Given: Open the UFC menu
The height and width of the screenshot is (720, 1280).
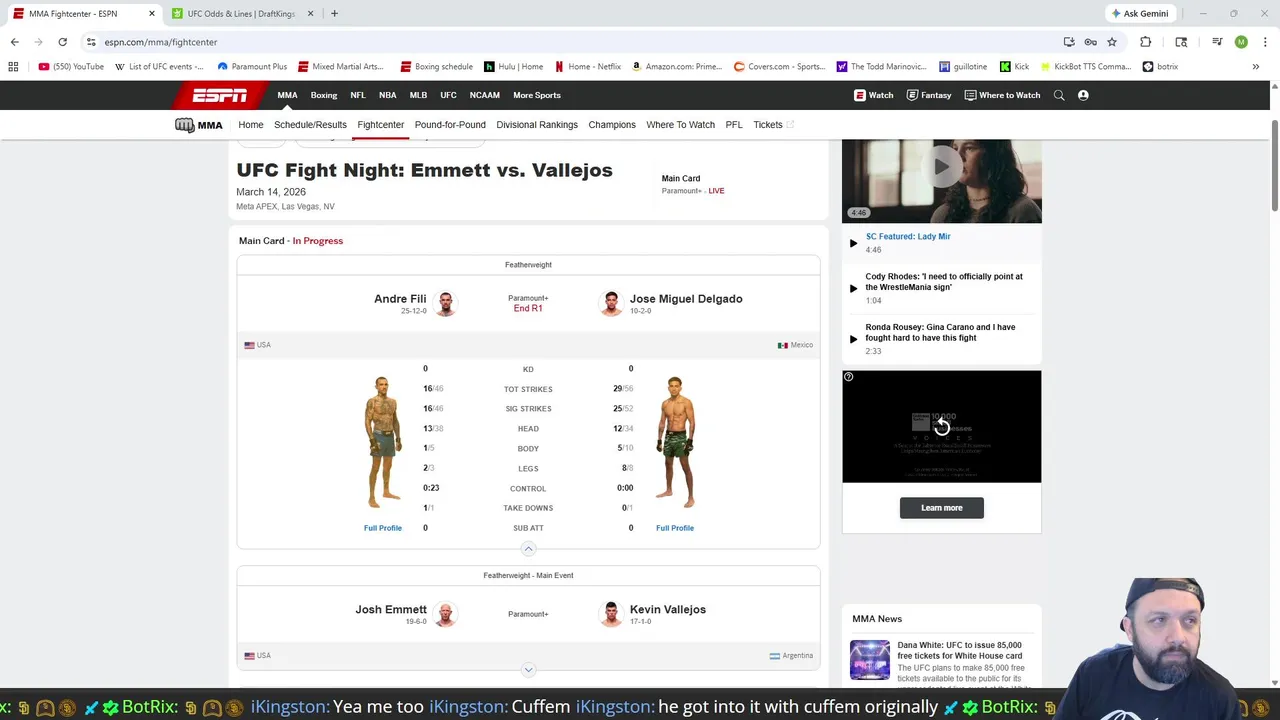Looking at the screenshot, I should tap(448, 95).
